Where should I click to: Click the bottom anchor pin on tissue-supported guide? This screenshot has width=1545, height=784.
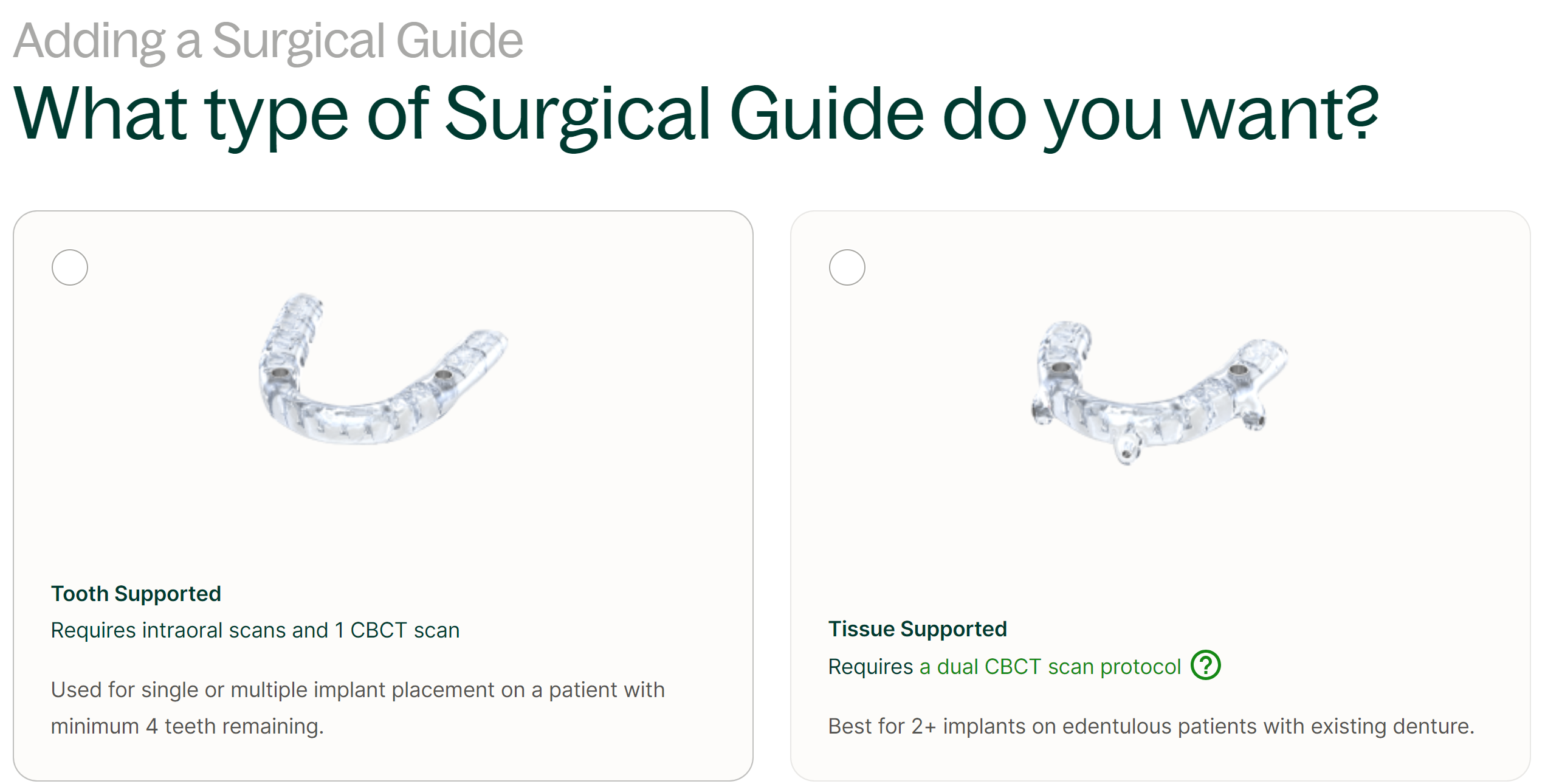[1126, 450]
